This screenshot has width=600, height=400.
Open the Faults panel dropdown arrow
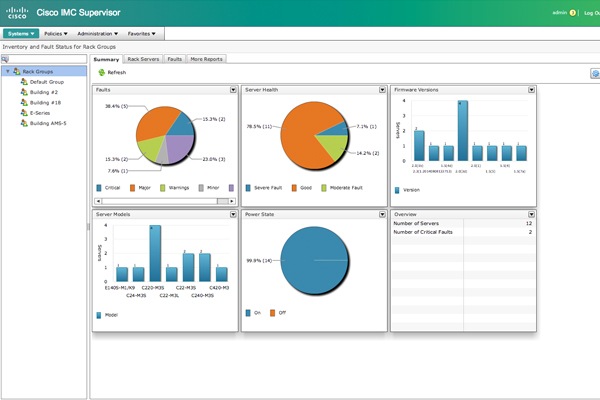point(233,90)
